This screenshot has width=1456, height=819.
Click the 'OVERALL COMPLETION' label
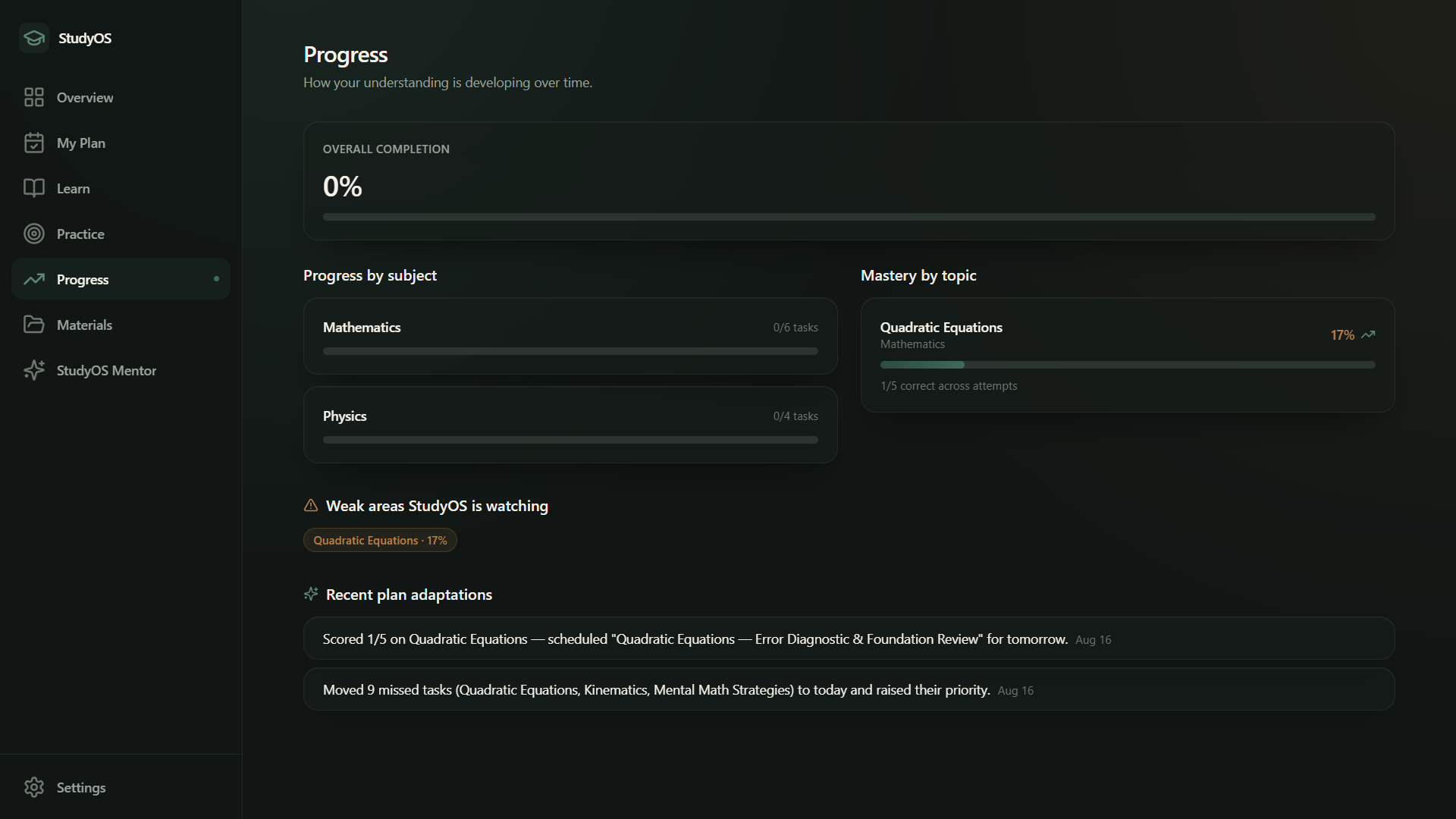coord(386,149)
